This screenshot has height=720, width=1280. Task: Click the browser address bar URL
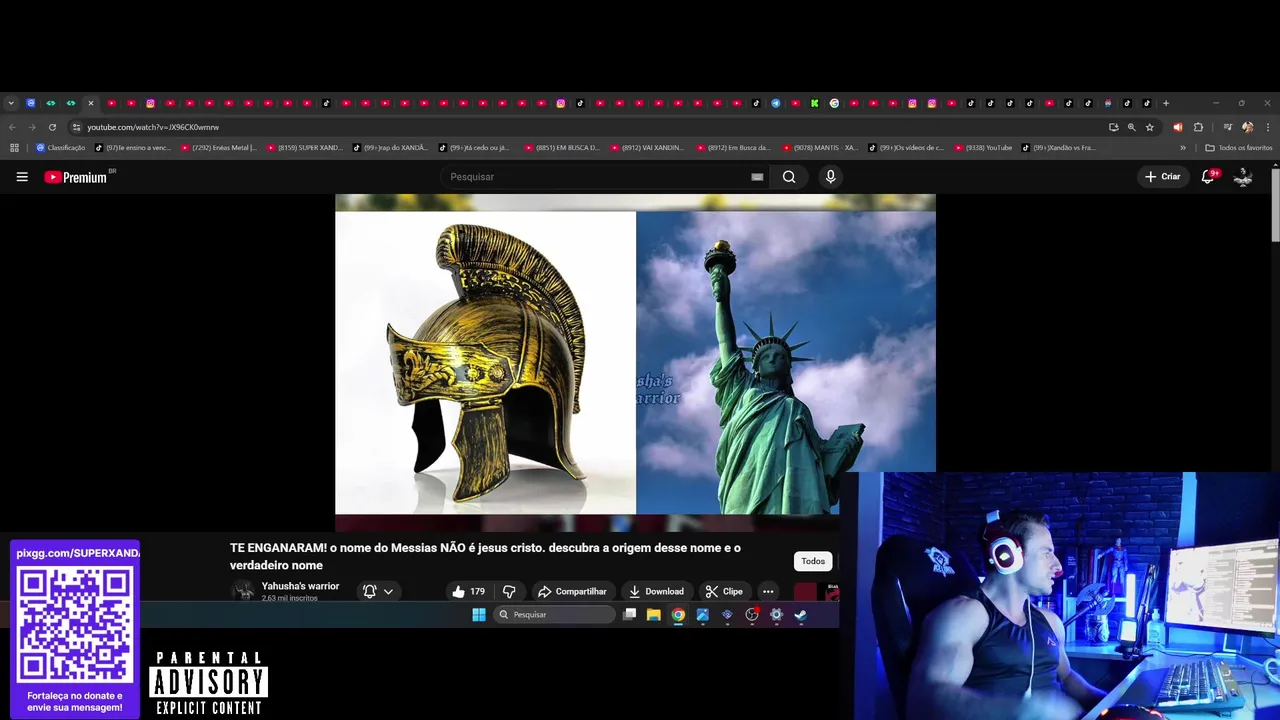coord(153,127)
